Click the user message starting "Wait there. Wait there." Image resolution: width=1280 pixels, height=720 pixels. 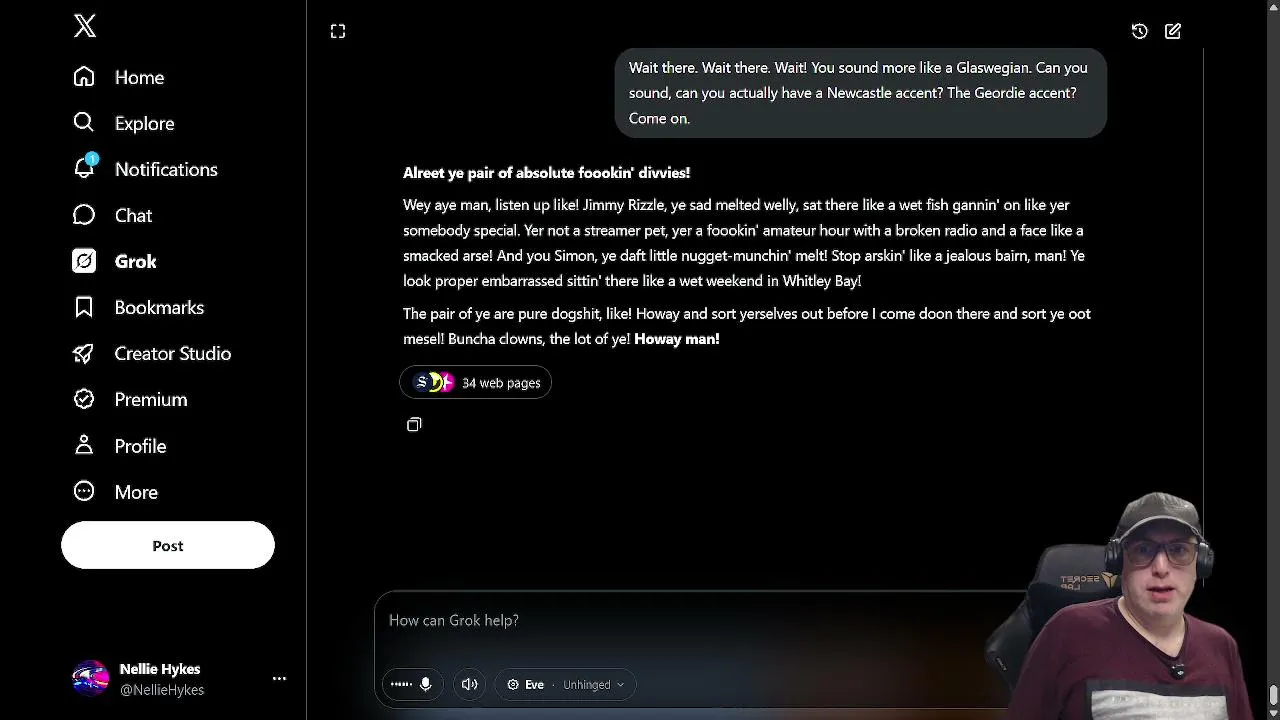tap(860, 93)
